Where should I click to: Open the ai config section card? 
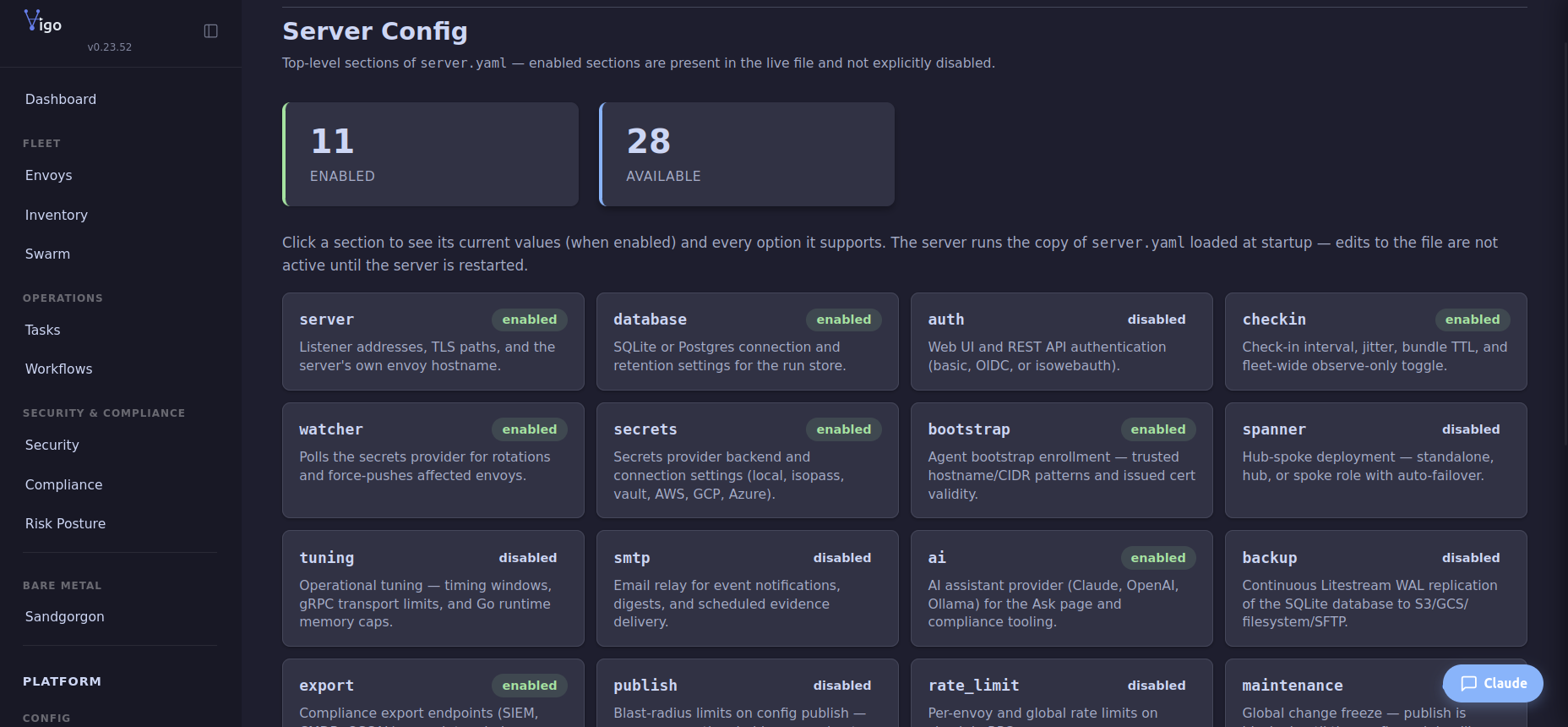(1062, 588)
